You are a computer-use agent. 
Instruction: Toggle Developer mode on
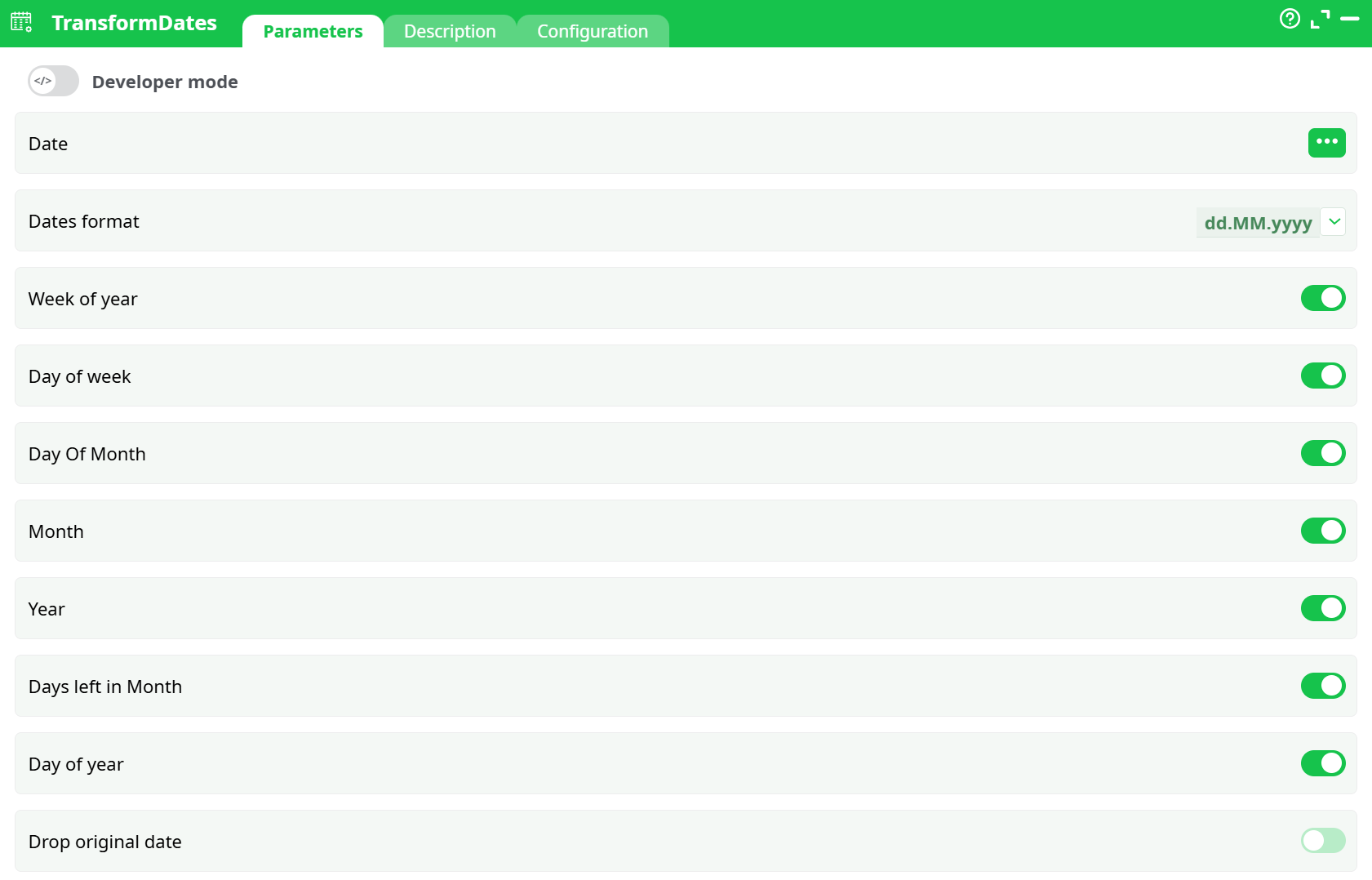[x=52, y=81]
